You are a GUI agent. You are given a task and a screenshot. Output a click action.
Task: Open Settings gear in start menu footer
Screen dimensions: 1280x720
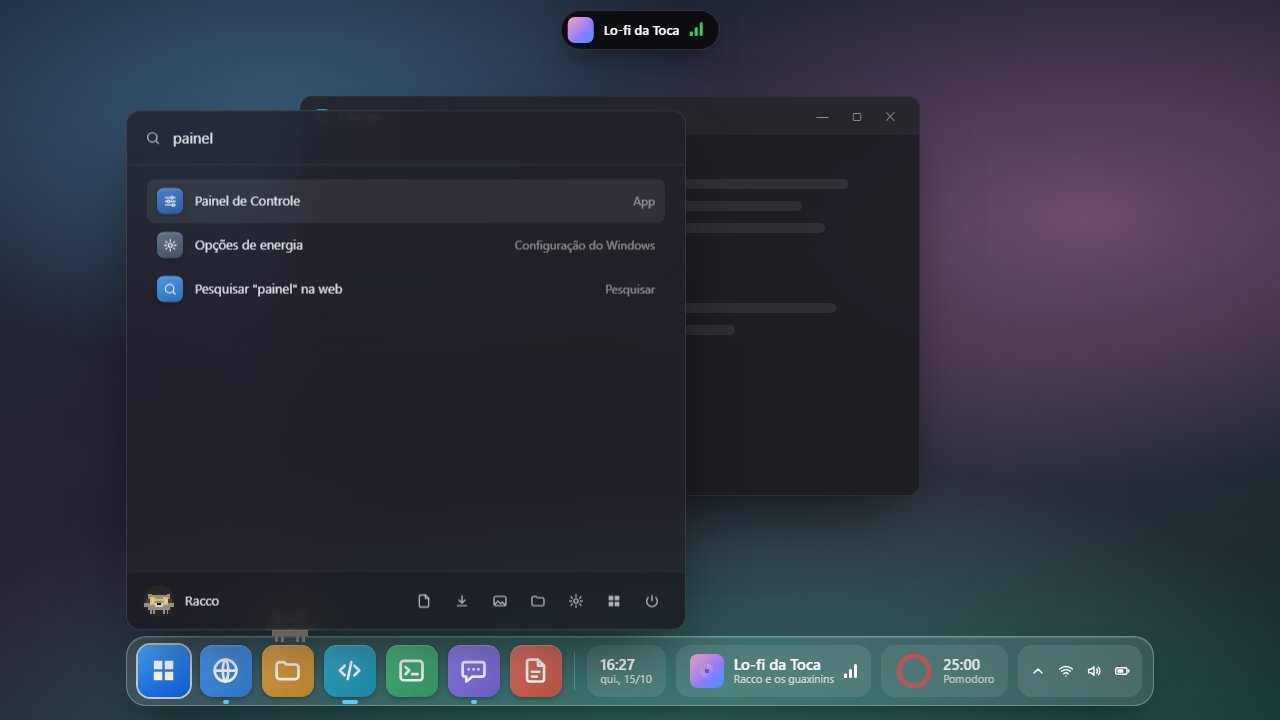coord(576,601)
